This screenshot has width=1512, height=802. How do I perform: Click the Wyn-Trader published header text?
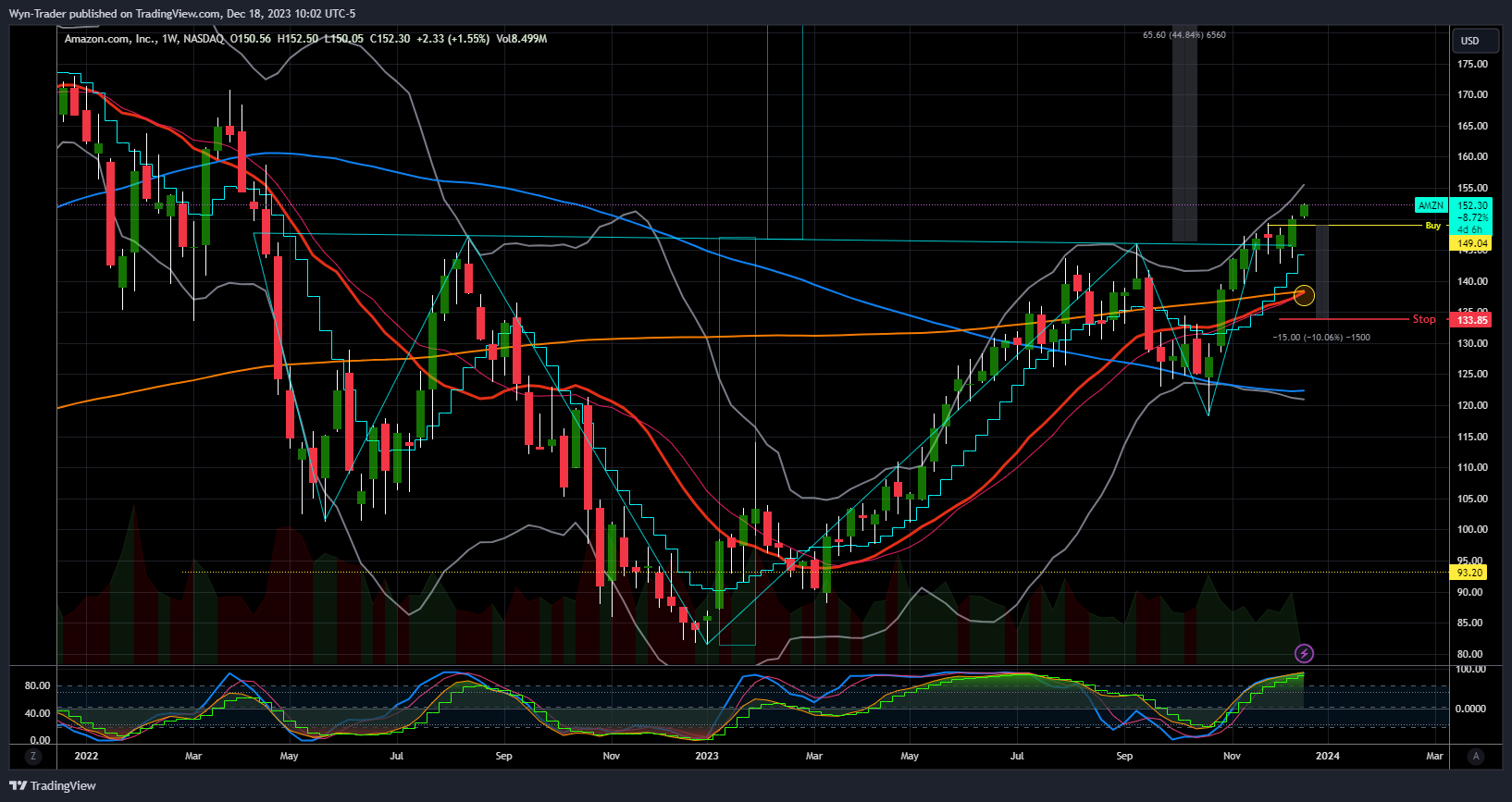[x=182, y=13]
